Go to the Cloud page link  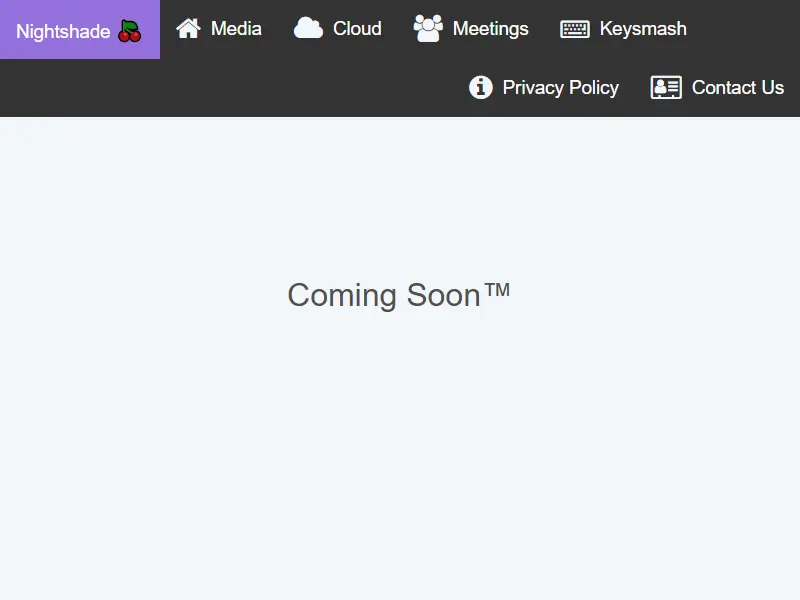pos(337,29)
